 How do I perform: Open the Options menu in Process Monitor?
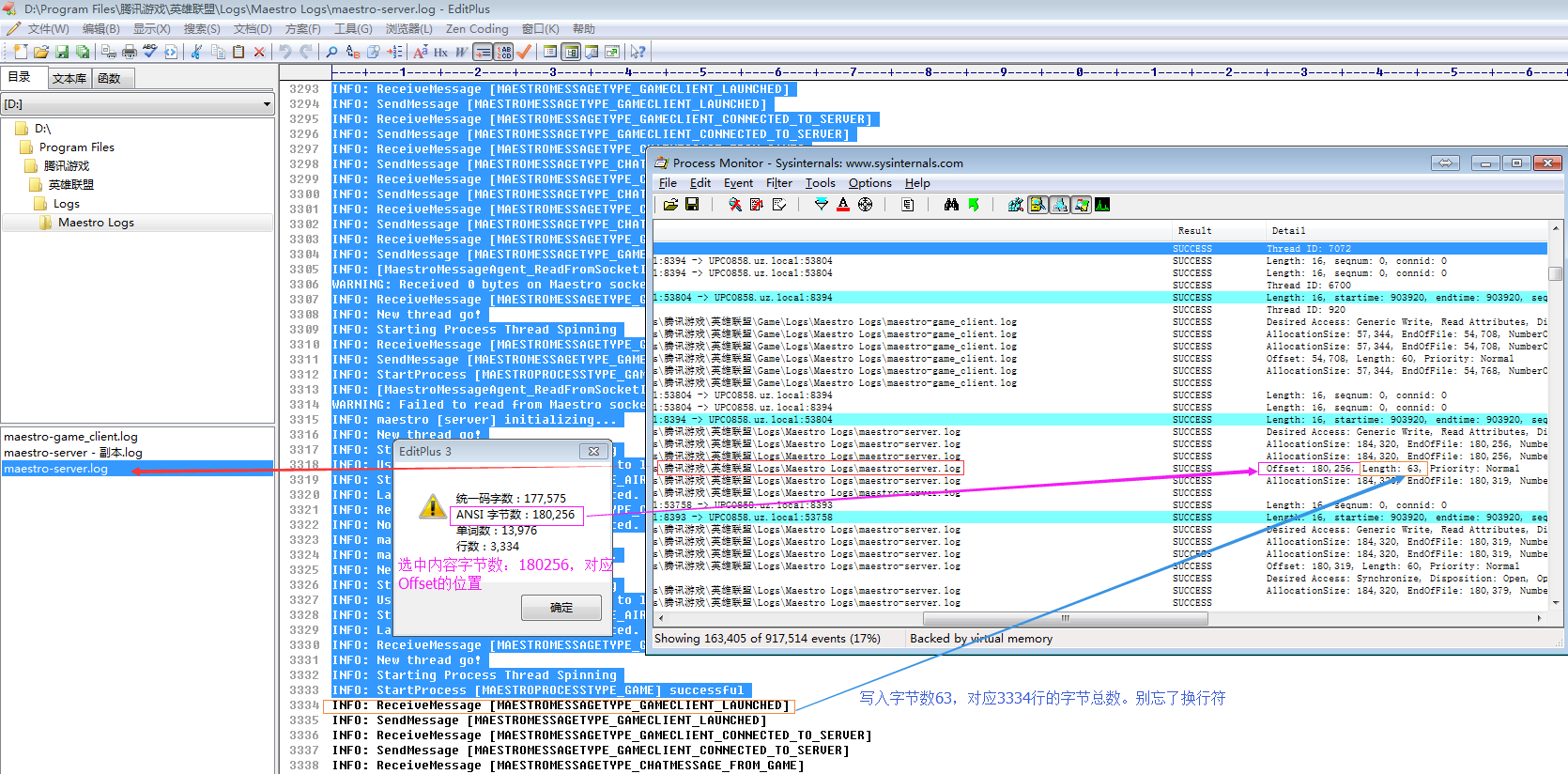(870, 183)
